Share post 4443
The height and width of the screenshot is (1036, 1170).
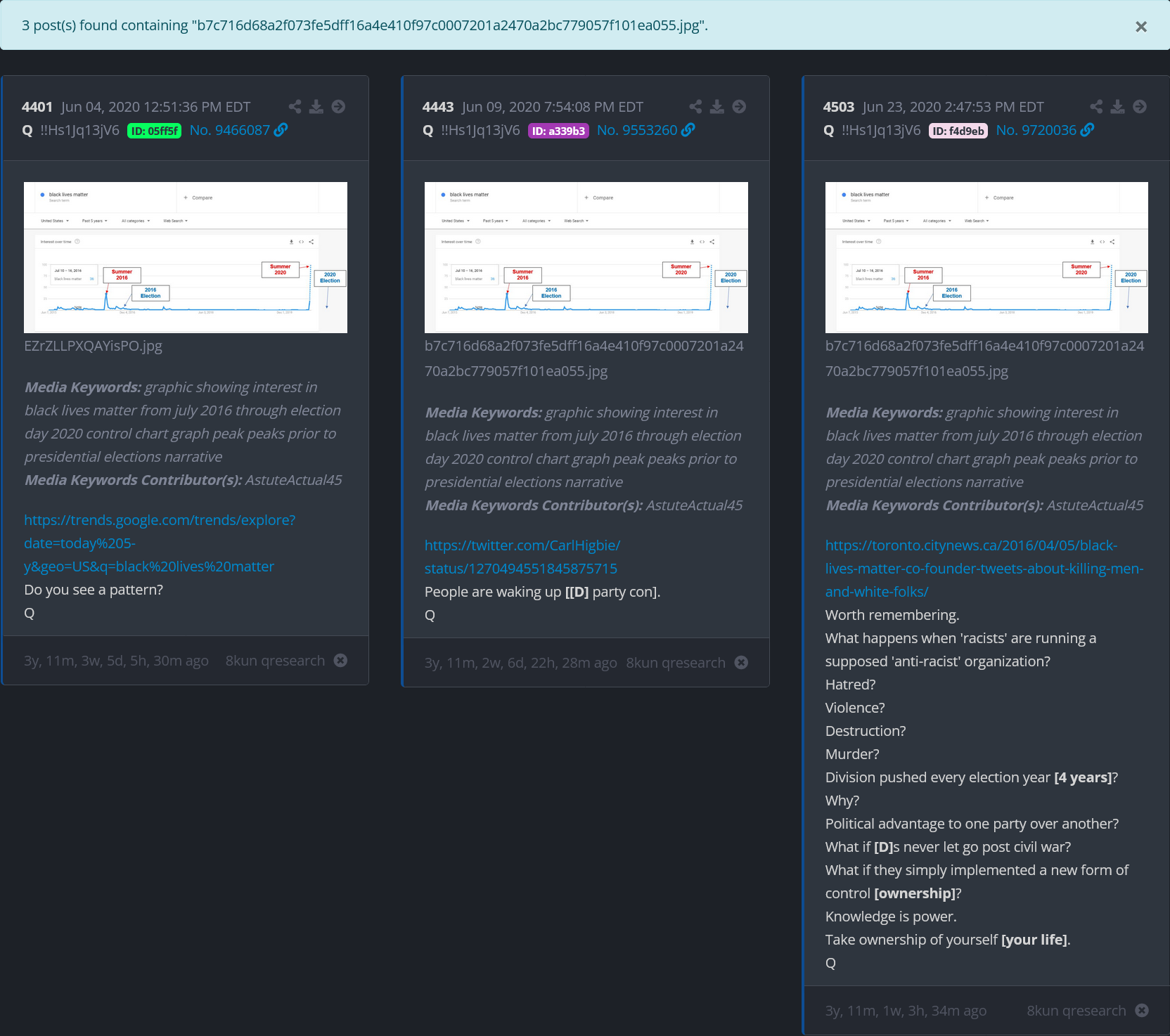coord(695,107)
